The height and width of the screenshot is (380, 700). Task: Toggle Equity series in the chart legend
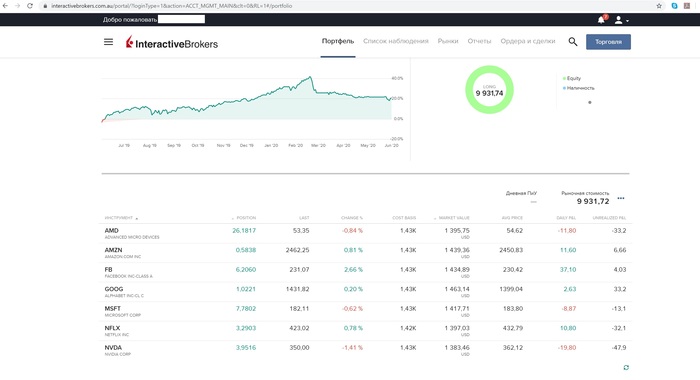point(572,78)
